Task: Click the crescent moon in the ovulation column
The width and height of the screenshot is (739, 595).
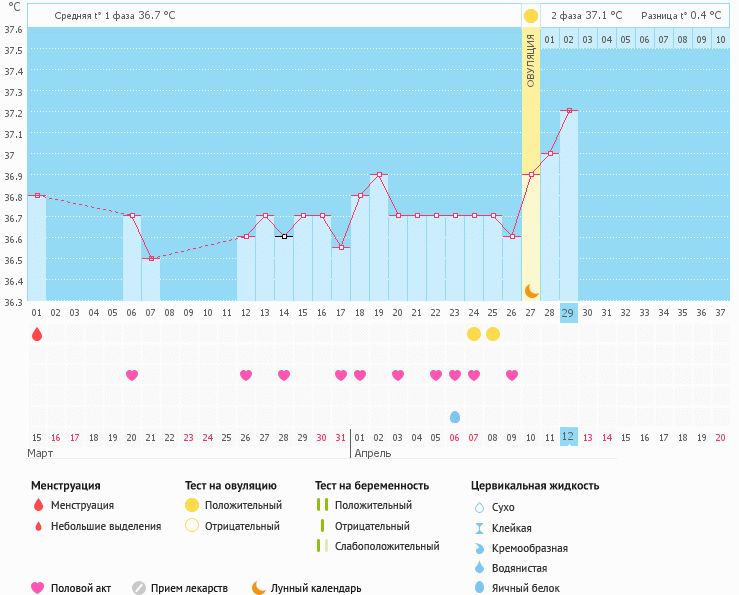Action: [531, 290]
